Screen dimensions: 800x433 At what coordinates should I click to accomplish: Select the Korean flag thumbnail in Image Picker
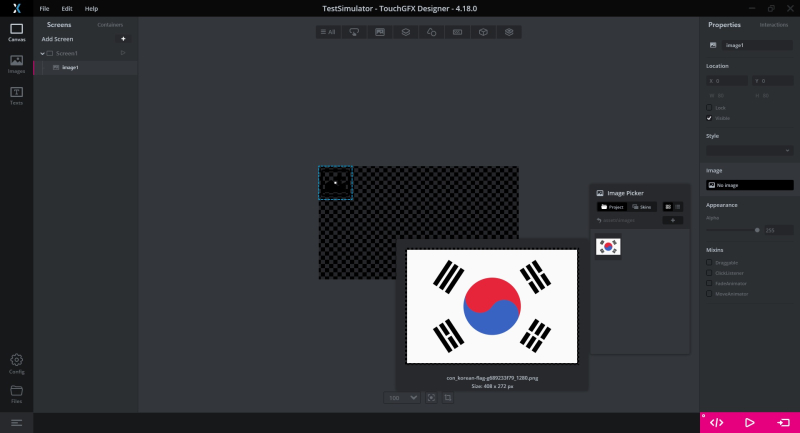[608, 246]
